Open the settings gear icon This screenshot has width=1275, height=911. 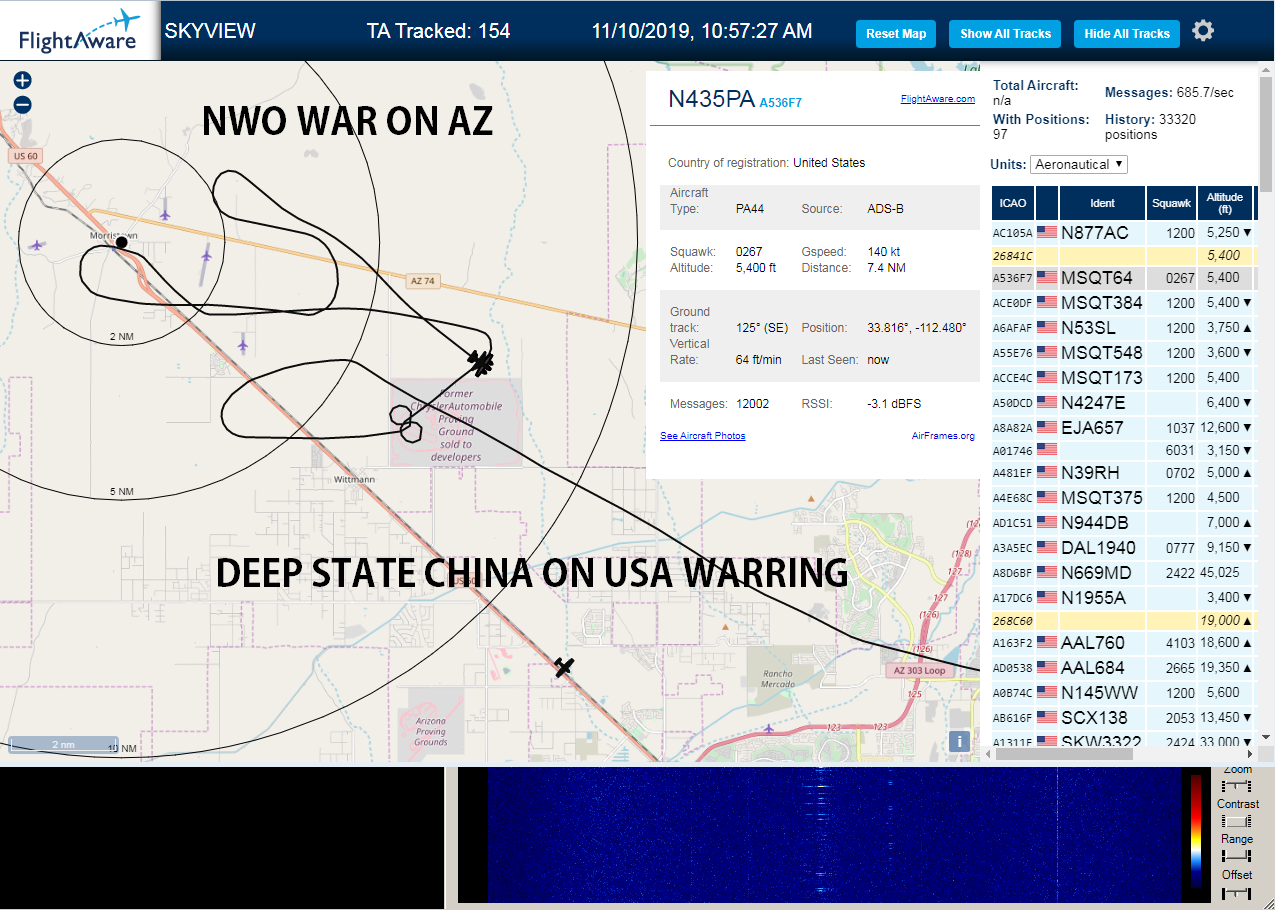click(x=1203, y=31)
